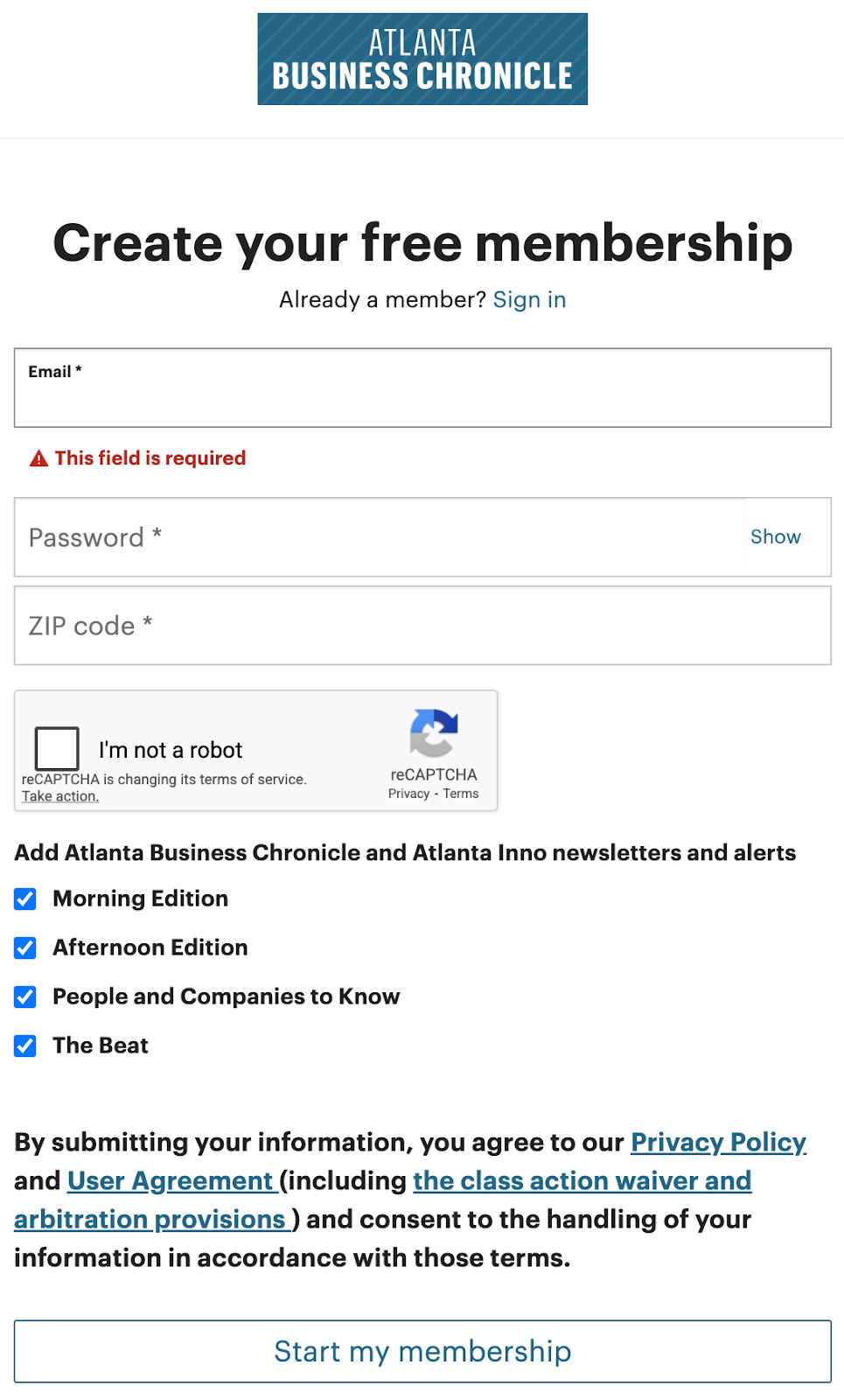Click Show to reveal the password

tap(775, 536)
